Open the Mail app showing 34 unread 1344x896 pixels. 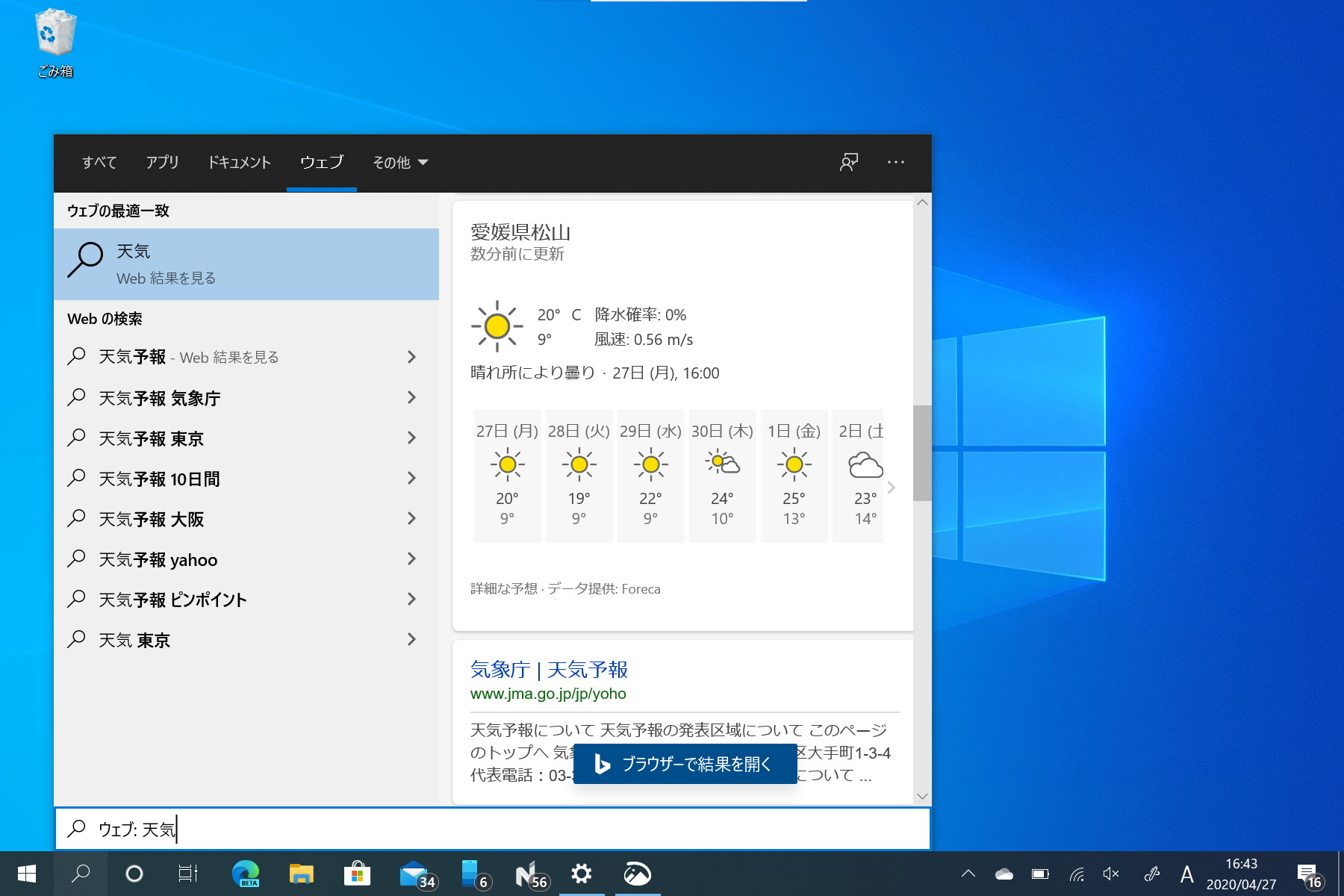414,874
